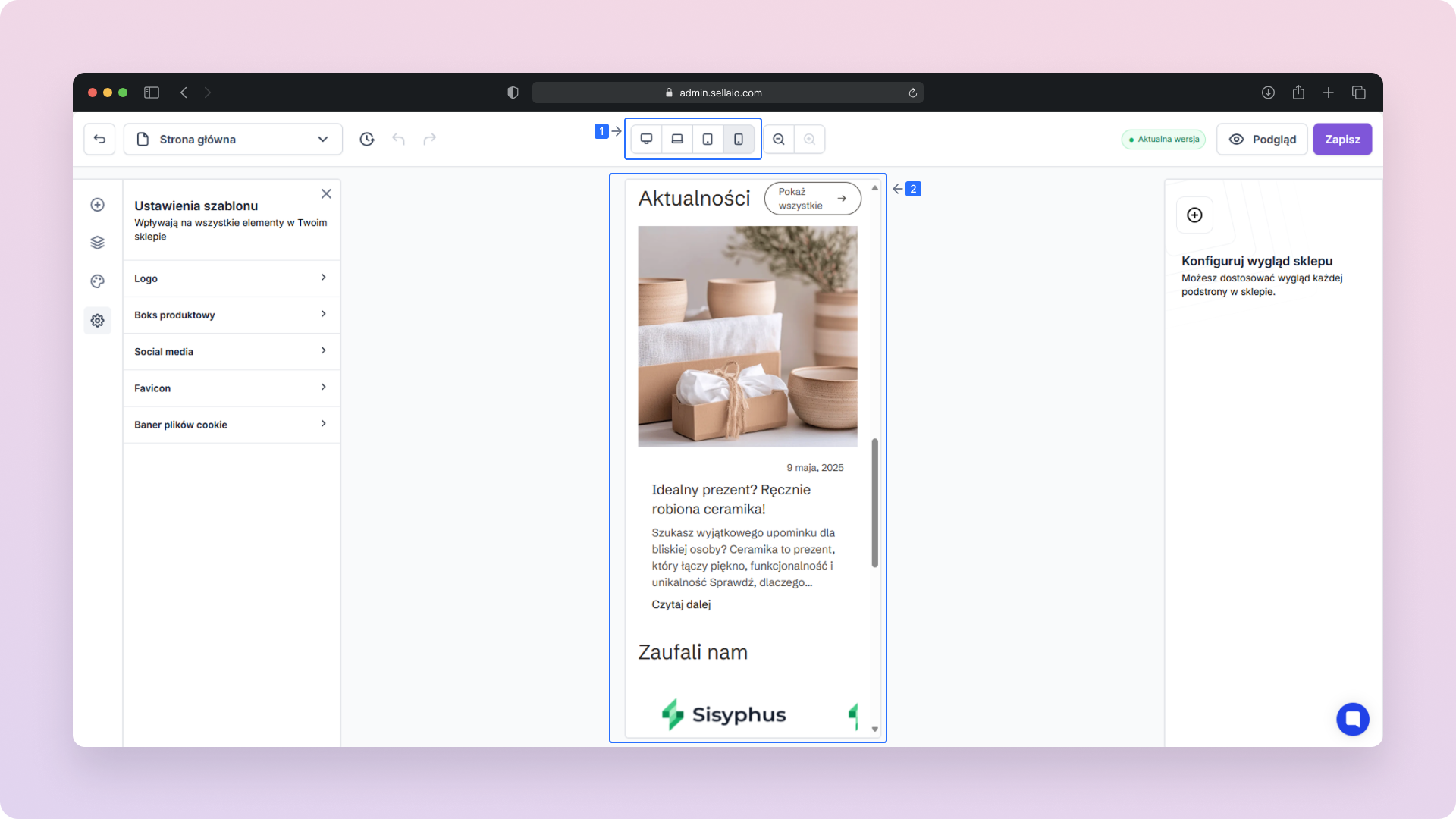Click the Sisyphus logo
Screen dimensions: 1456x819
pyautogui.click(x=723, y=714)
